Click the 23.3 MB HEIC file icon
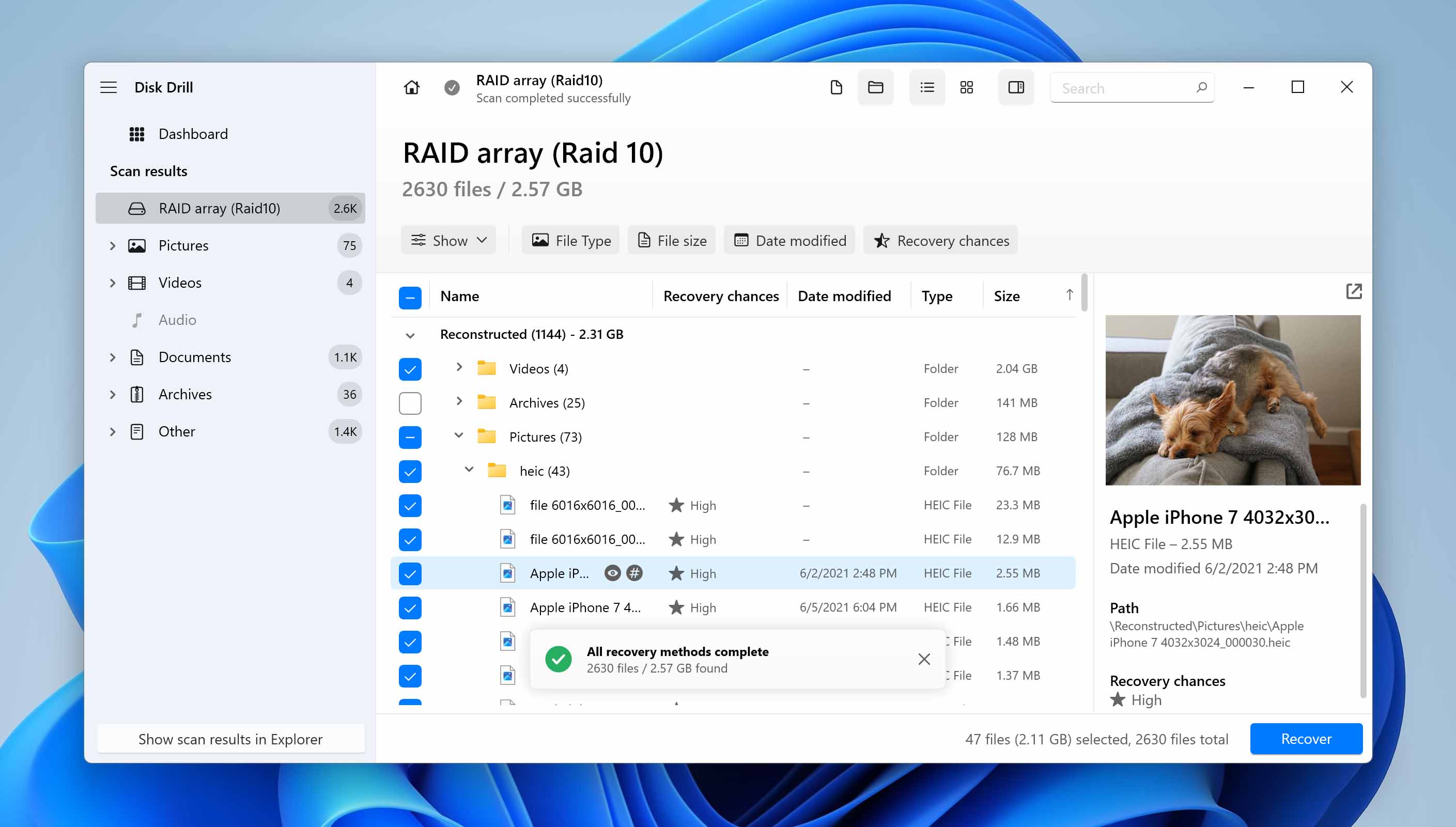1456x827 pixels. (x=507, y=504)
